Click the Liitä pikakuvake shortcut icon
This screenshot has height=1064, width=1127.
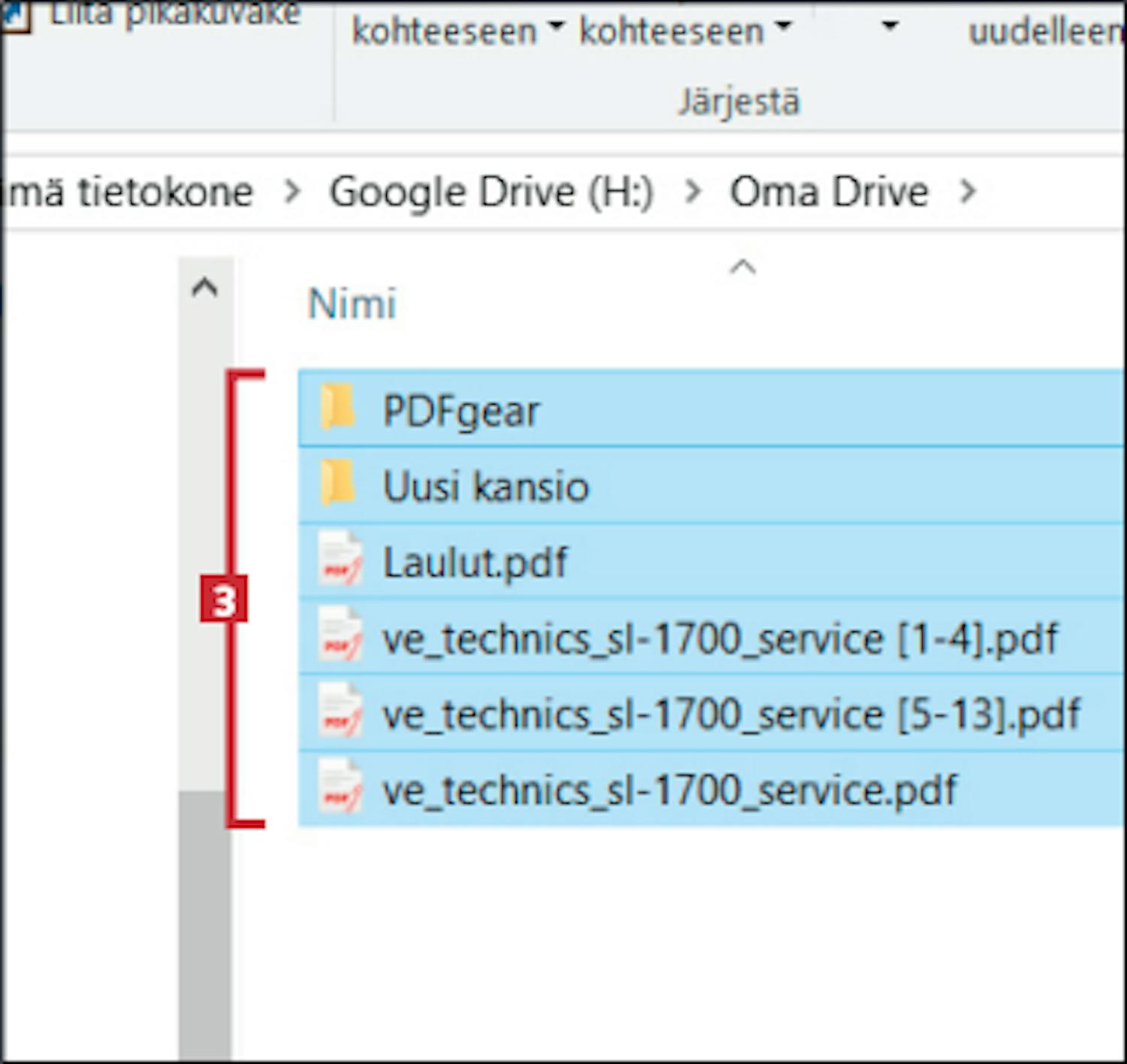15,15
